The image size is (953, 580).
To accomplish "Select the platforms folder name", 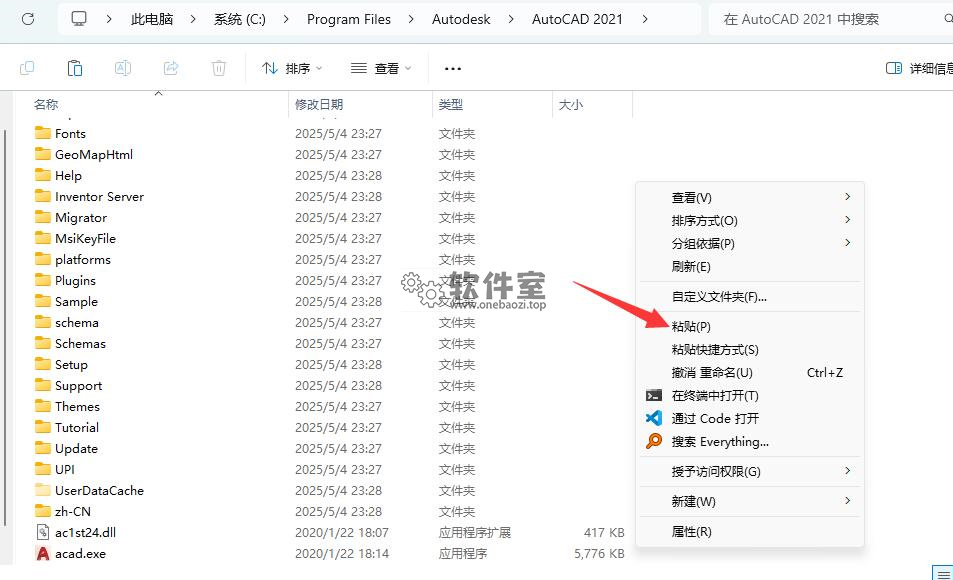I will (83, 260).
